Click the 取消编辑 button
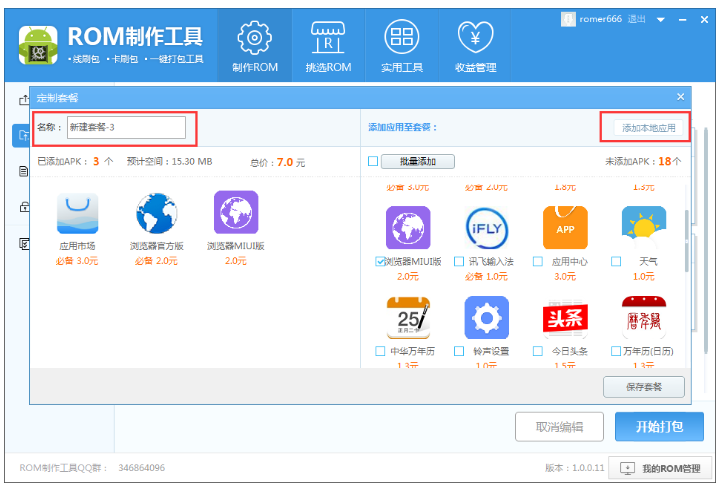Viewport: 723px width, 486px height. pos(559,427)
